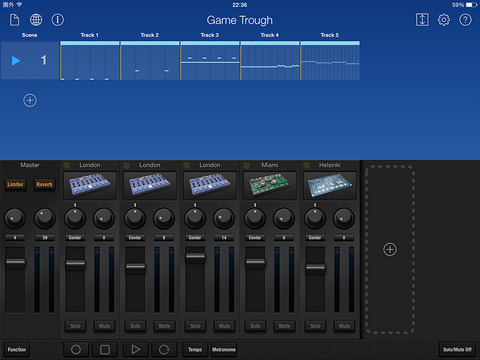Click the Game Trough song title
This screenshot has width=480, height=360.
pos(240,20)
